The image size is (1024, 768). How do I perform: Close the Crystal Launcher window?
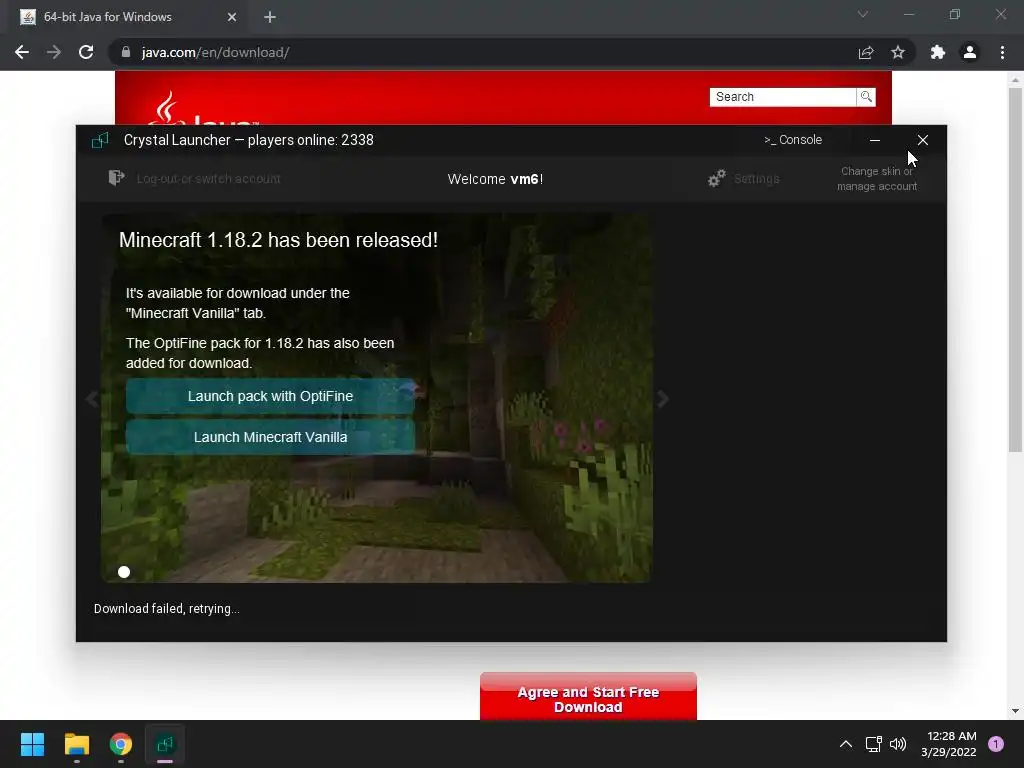pos(923,140)
